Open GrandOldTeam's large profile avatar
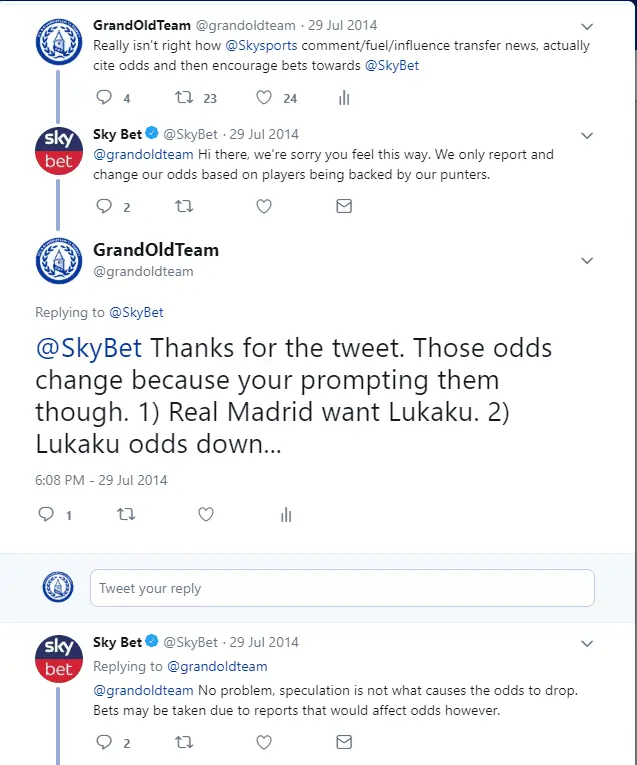The image size is (637, 765). click(58, 260)
